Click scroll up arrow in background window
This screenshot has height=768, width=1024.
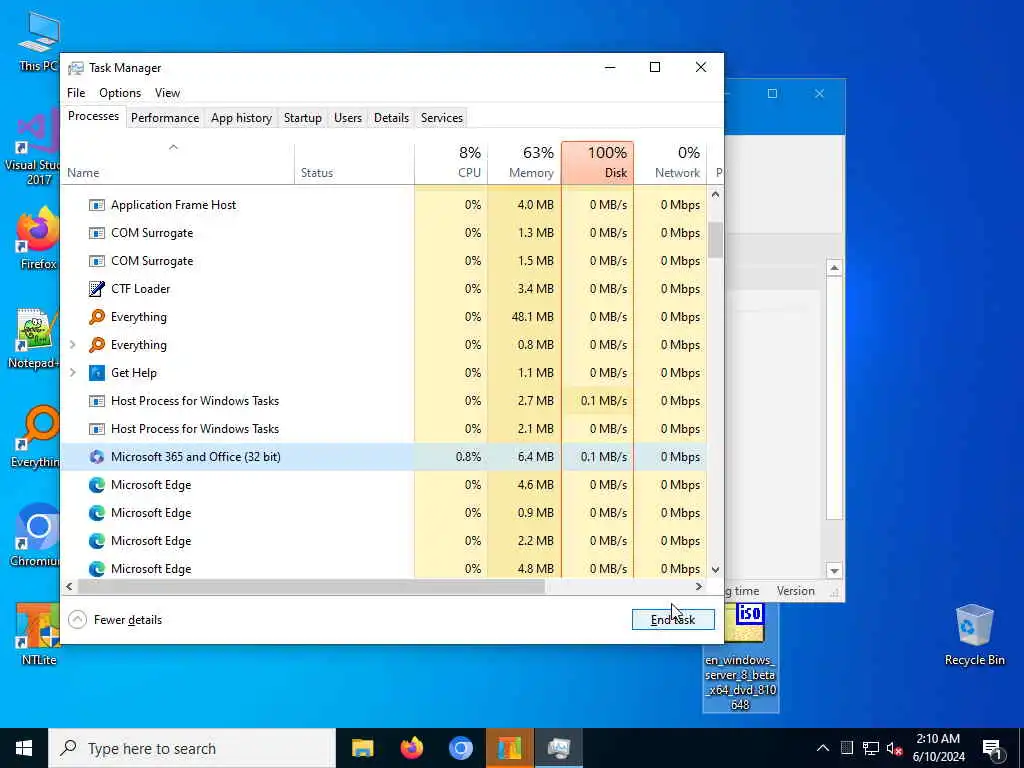pos(834,268)
